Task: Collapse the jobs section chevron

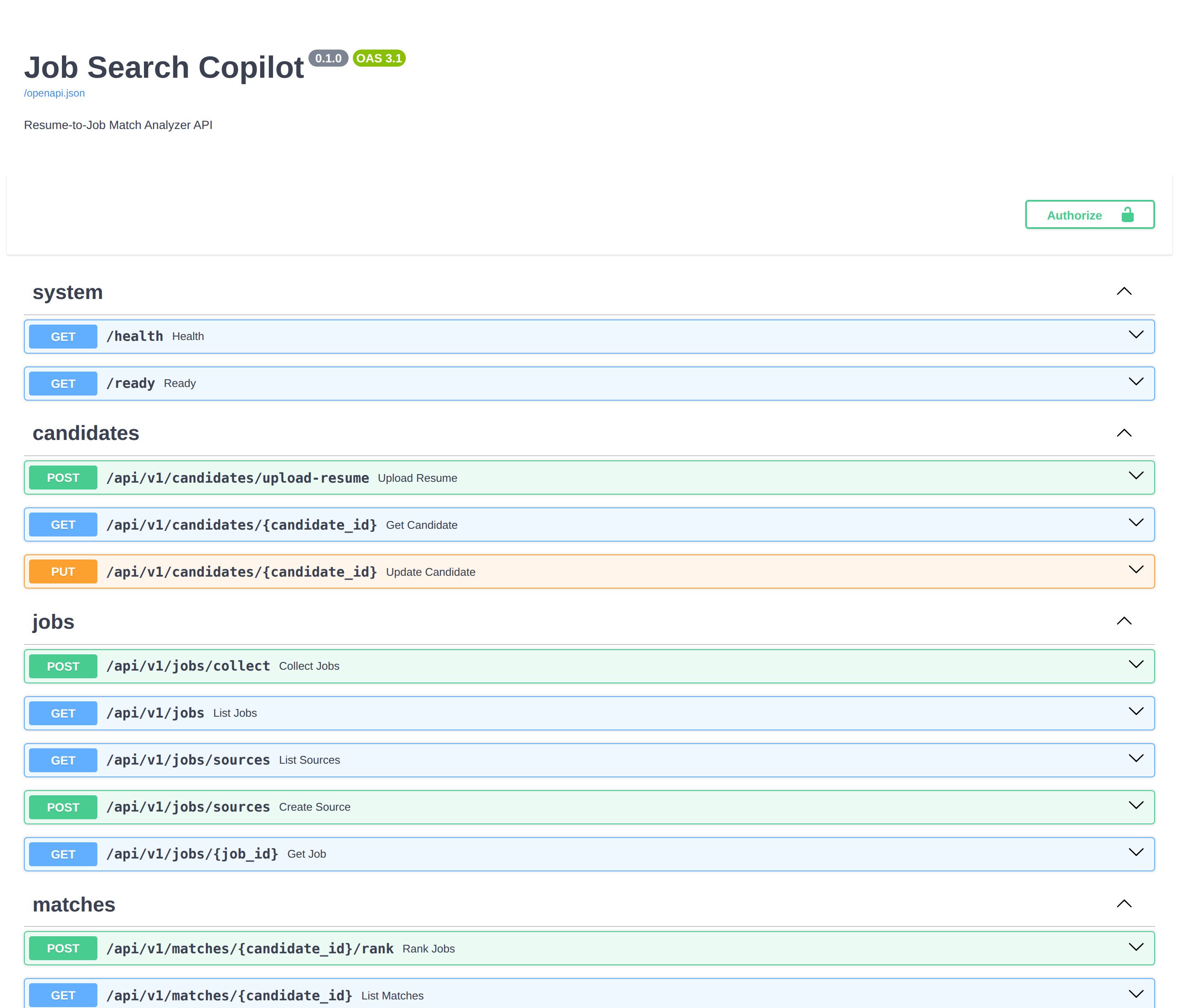Action: point(1124,621)
